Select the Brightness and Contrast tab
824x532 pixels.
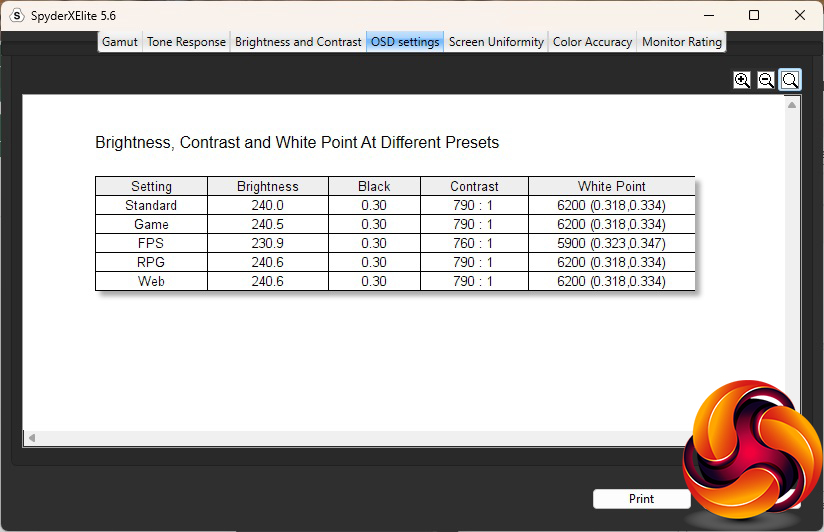coord(298,42)
